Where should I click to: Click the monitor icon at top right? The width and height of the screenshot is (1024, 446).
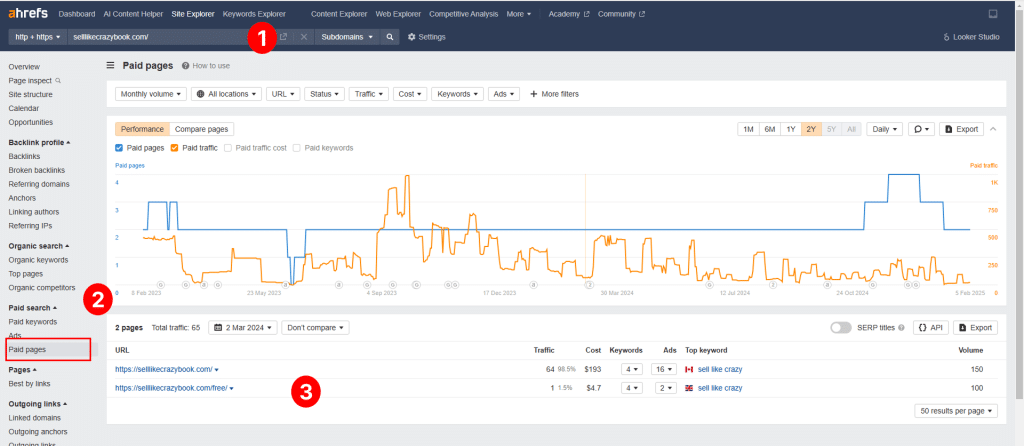tap(993, 14)
